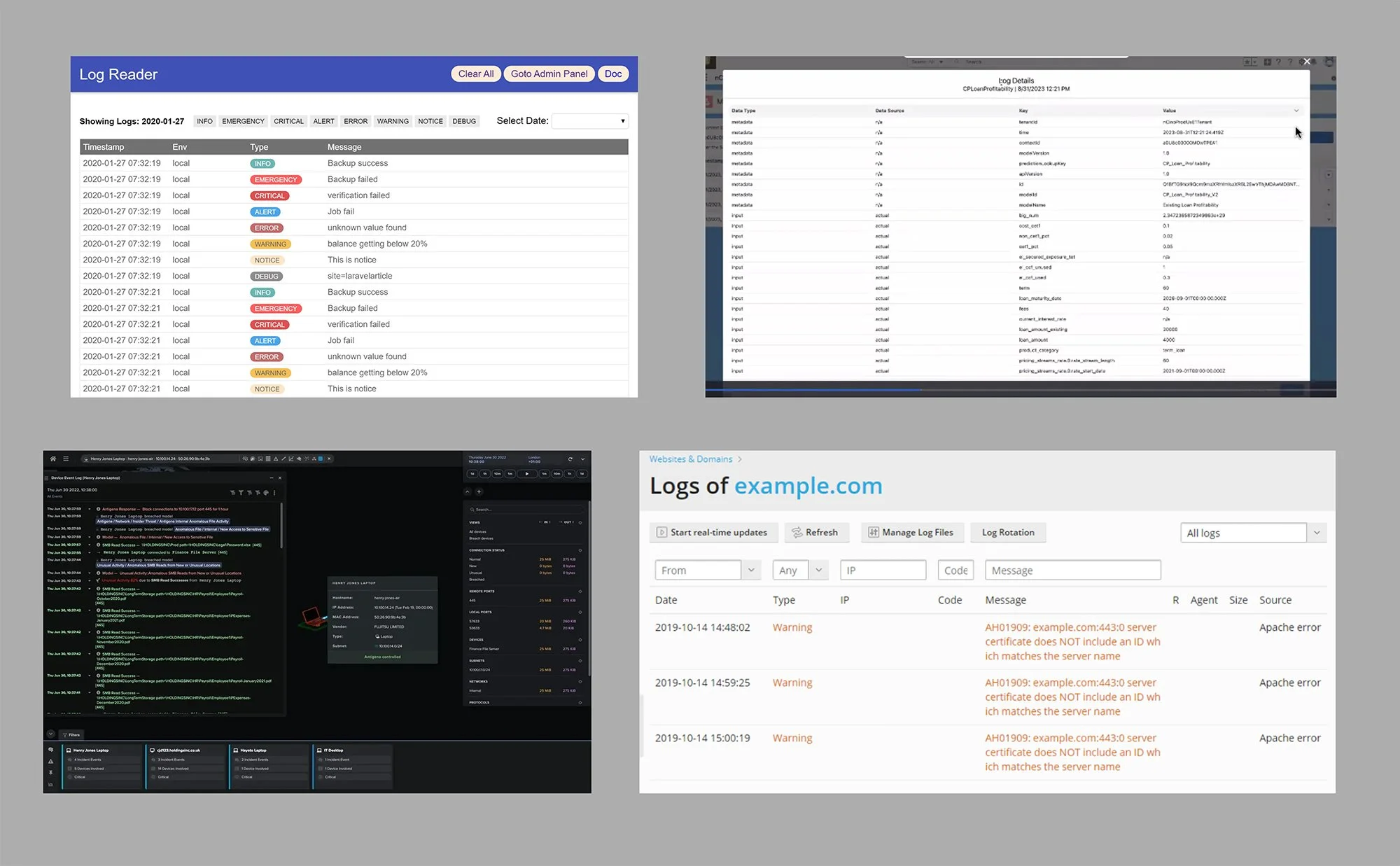Open the Select Date dropdown
Image resolution: width=1400 pixels, height=866 pixels.
click(x=590, y=121)
